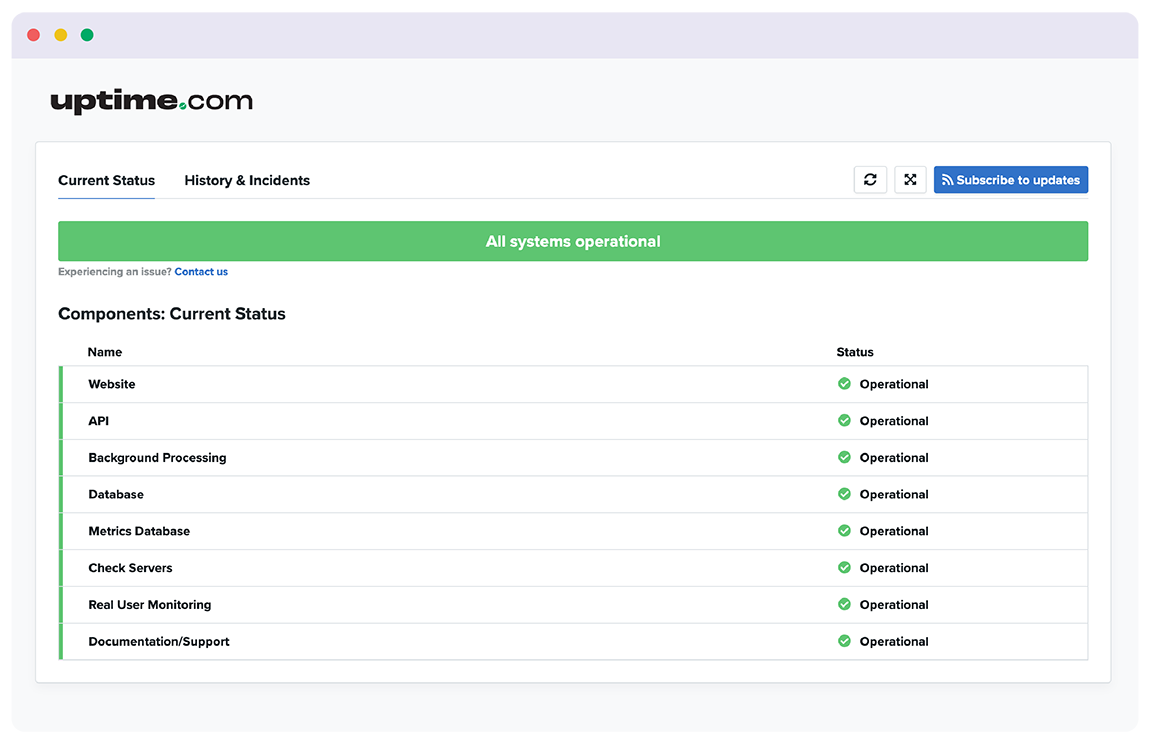Click the Status column header
The image size is (1150, 742).
pyautogui.click(x=855, y=352)
